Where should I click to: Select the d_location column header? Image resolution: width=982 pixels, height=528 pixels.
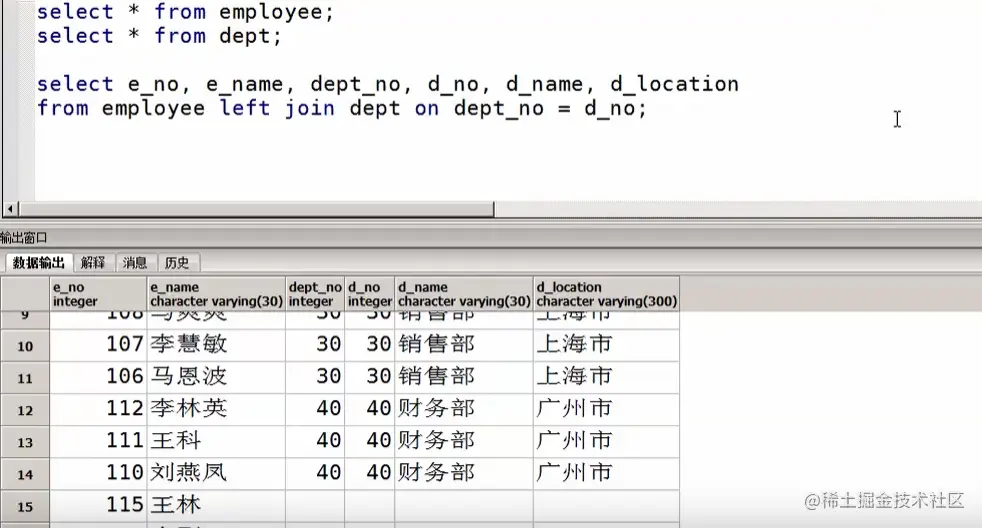pyautogui.click(x=606, y=294)
